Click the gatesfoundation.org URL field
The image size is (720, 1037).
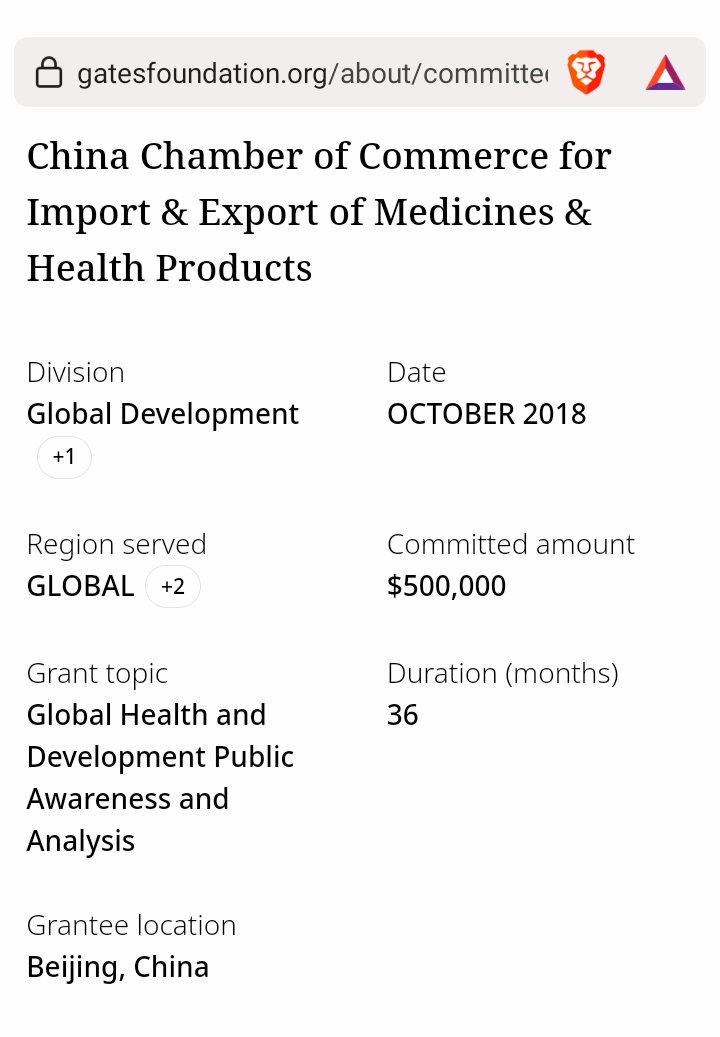click(312, 72)
